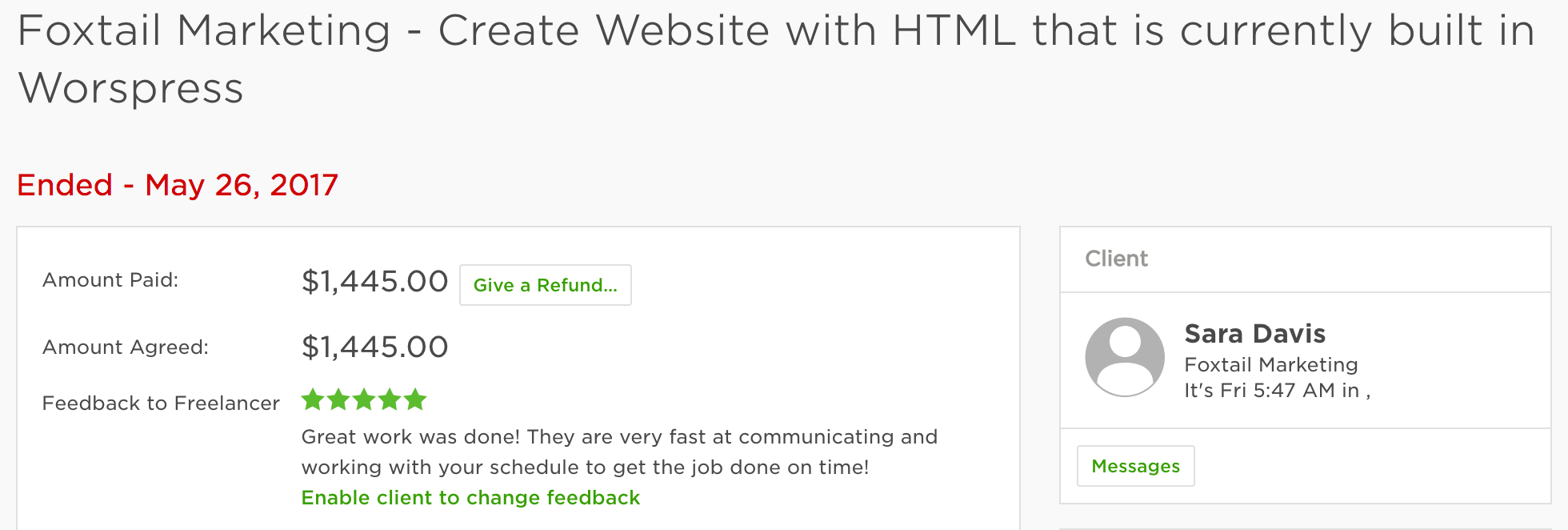Click the Feedback to Freelancer label
Viewport: 1568px width, 530px height.
pos(161,404)
